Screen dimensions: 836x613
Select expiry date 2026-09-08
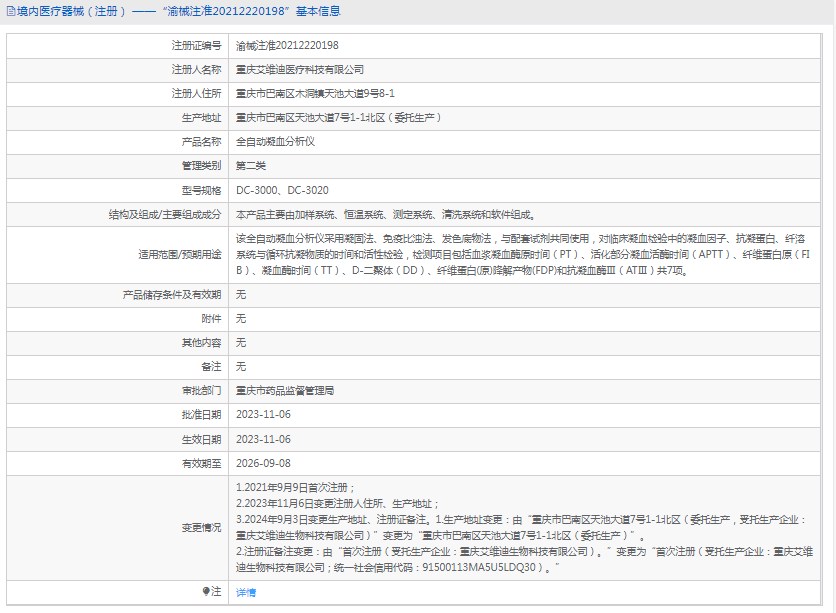263,463
